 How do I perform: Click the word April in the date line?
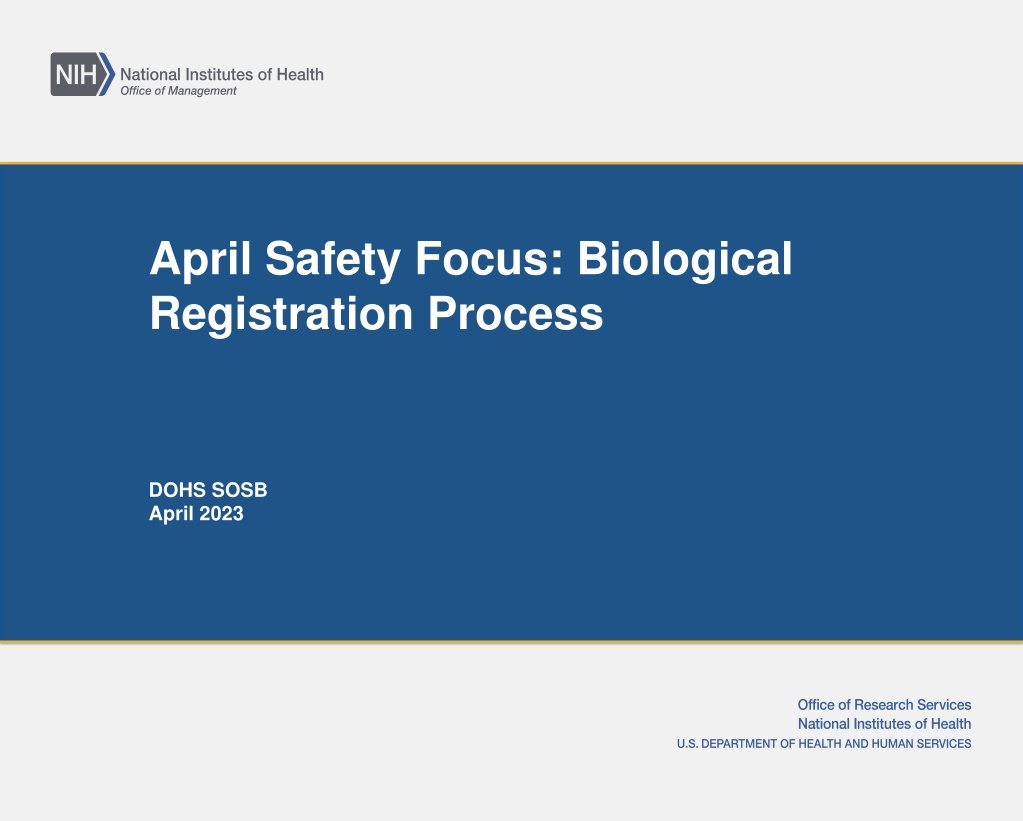point(171,514)
